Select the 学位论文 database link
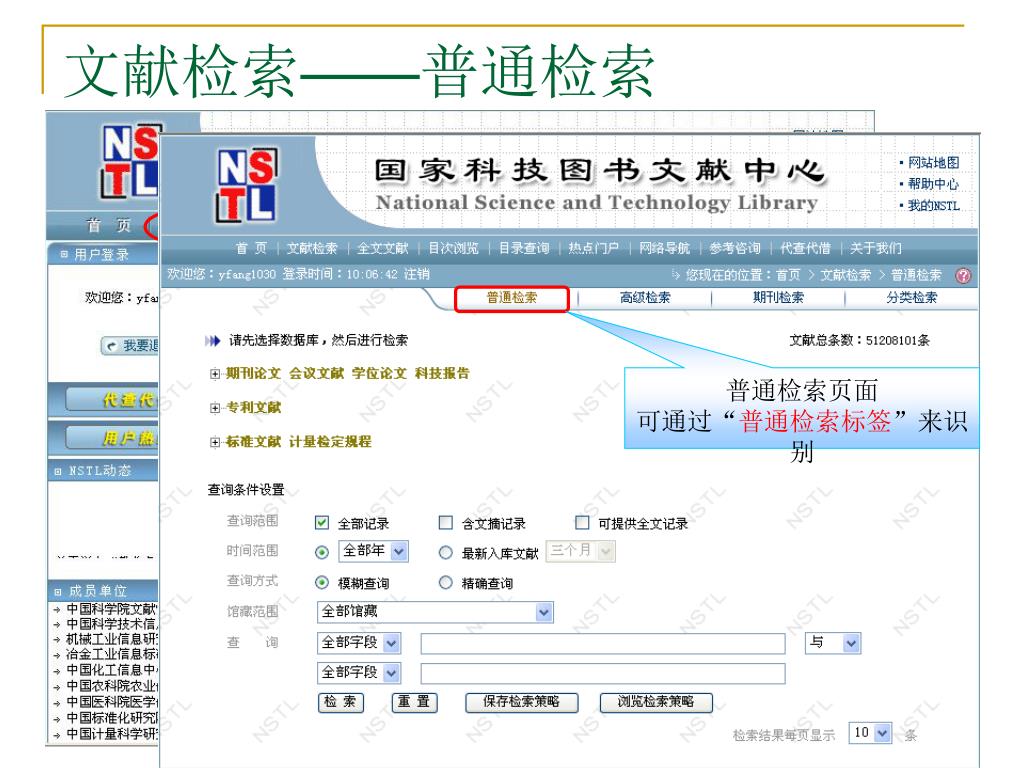This screenshot has width=1024, height=768. tap(379, 374)
